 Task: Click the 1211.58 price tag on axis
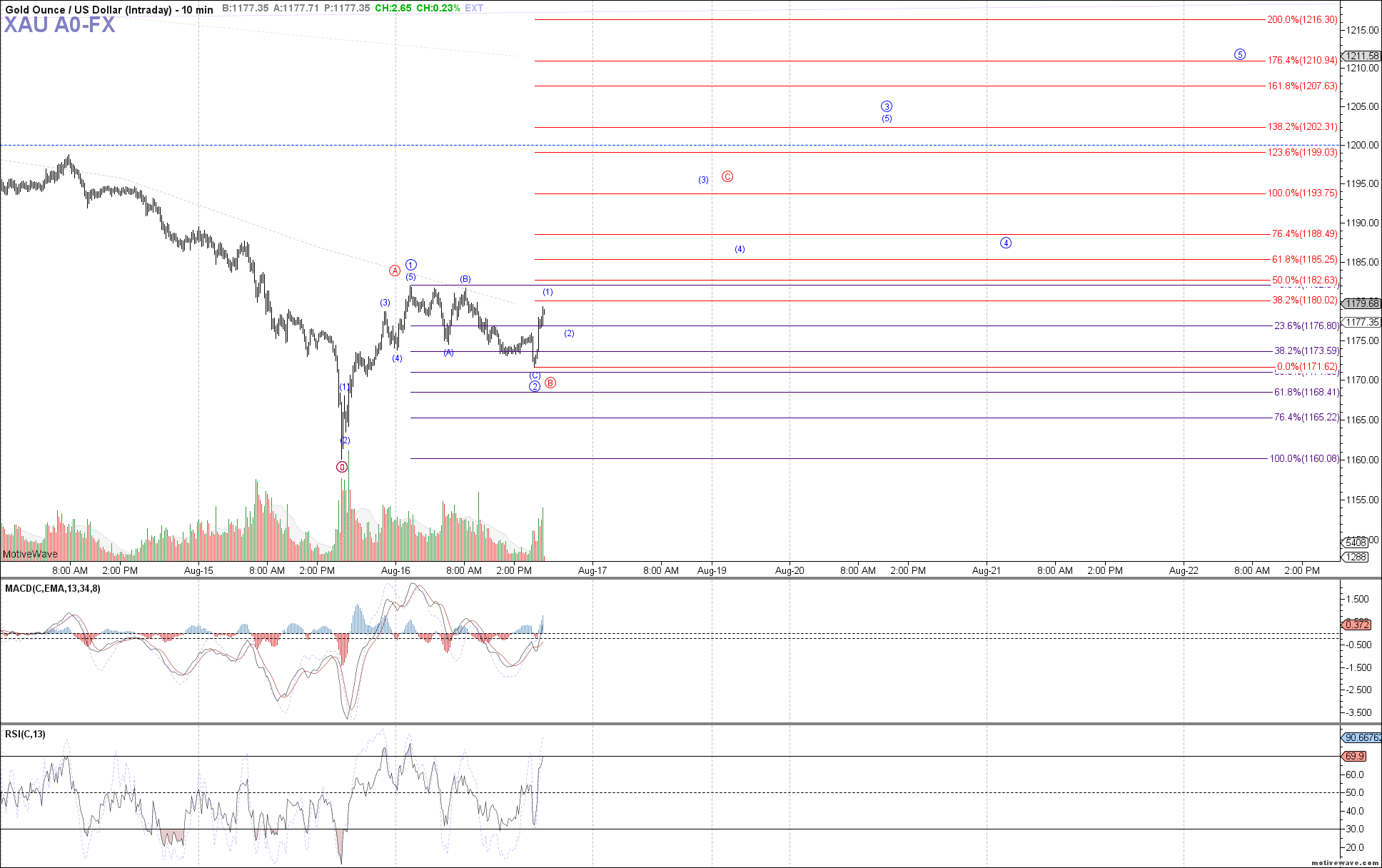(1362, 56)
